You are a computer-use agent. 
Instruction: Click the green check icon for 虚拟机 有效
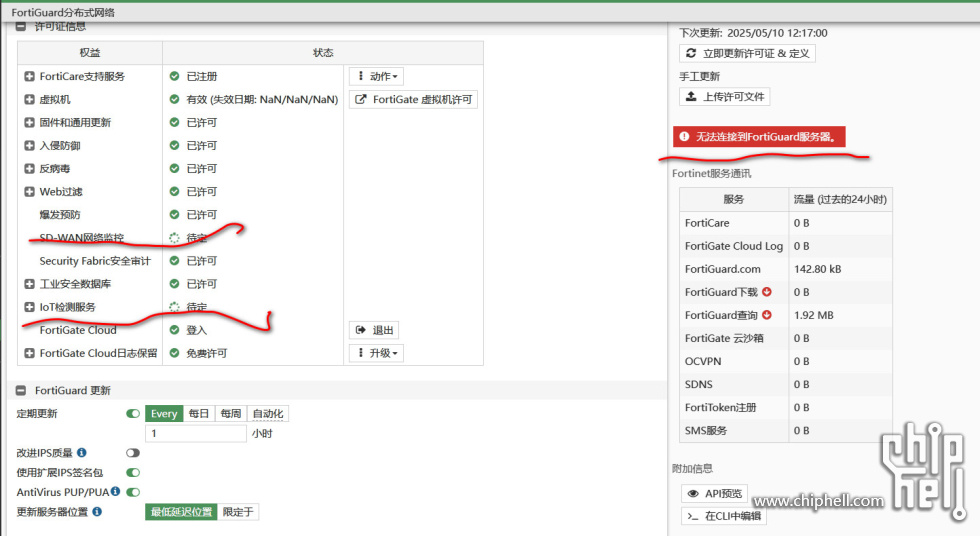[x=174, y=99]
